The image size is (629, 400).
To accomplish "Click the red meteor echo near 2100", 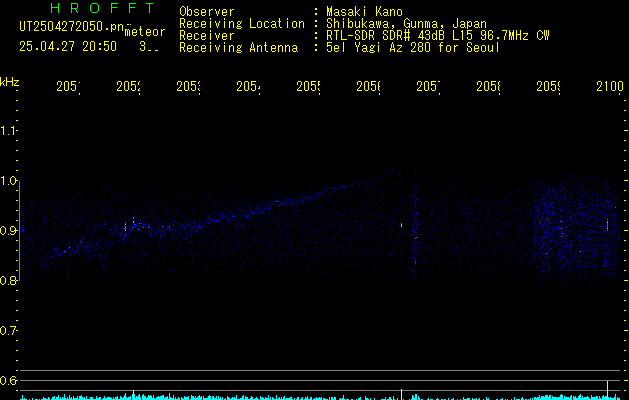I will (x=607, y=226).
